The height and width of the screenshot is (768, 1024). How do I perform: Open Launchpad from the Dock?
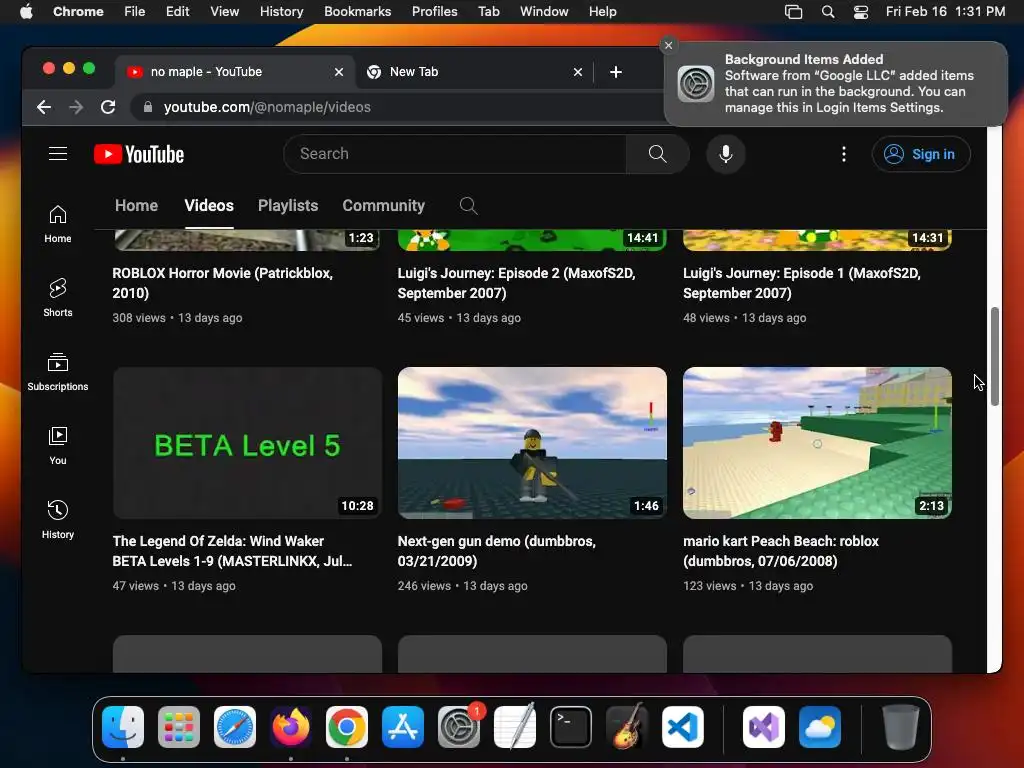click(178, 727)
